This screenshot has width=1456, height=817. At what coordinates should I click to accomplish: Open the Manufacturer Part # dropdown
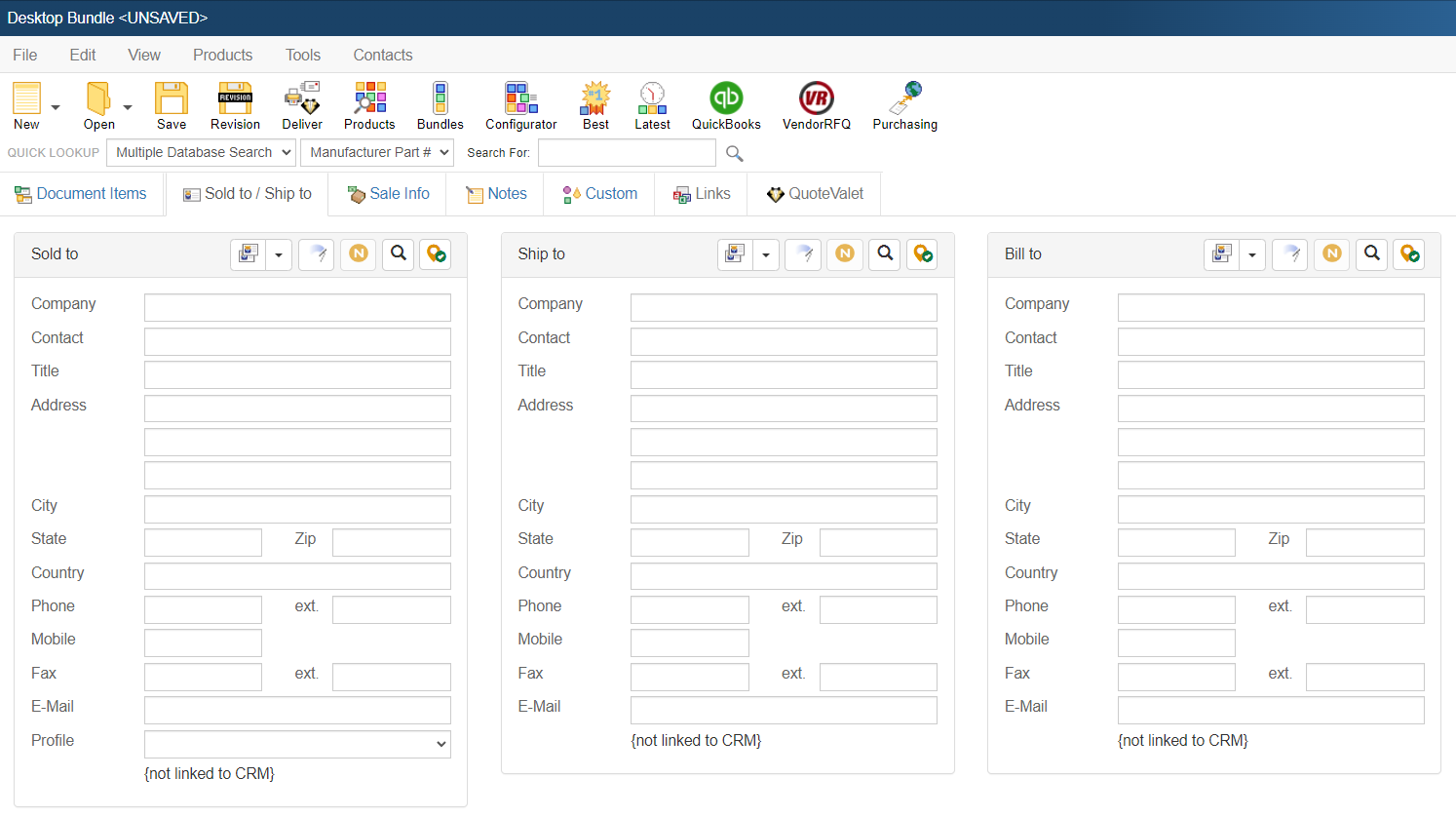click(377, 152)
